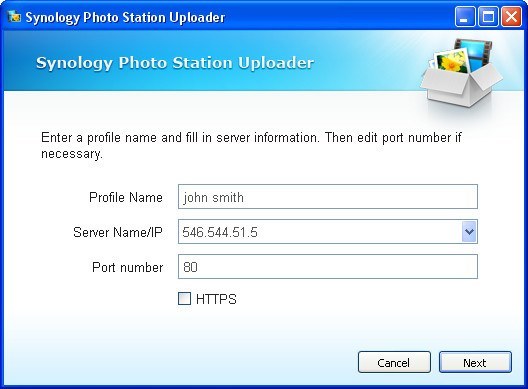Click the HTTPS label text

tap(216, 299)
